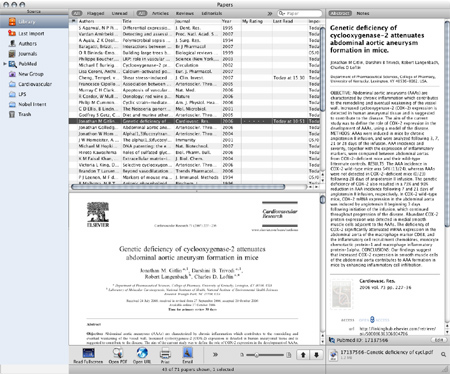Viewport: 450px width, 374px height.
Task: Sort by the Year column header
Action: pyautogui.click(x=231, y=21)
